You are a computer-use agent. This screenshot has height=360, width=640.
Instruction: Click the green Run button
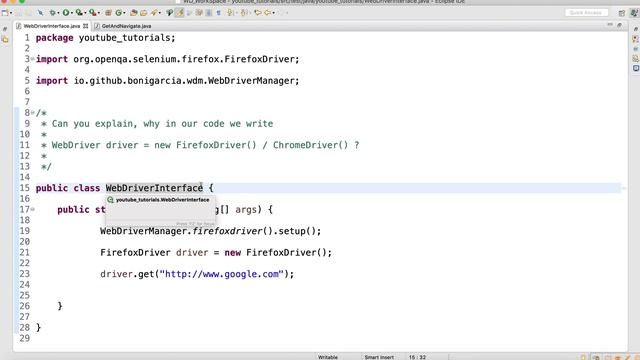tap(66, 13)
